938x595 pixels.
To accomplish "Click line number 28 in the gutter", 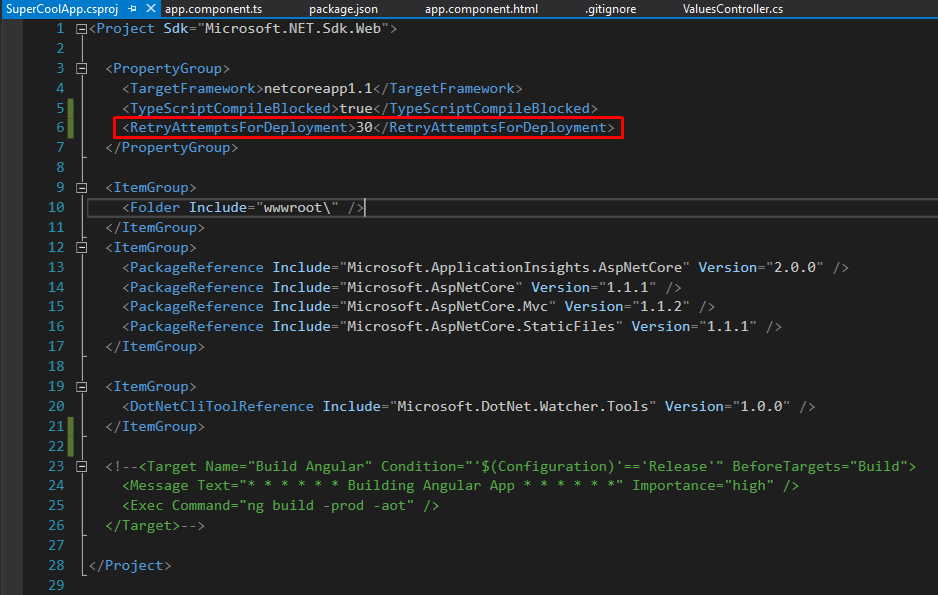I will [x=56, y=566].
